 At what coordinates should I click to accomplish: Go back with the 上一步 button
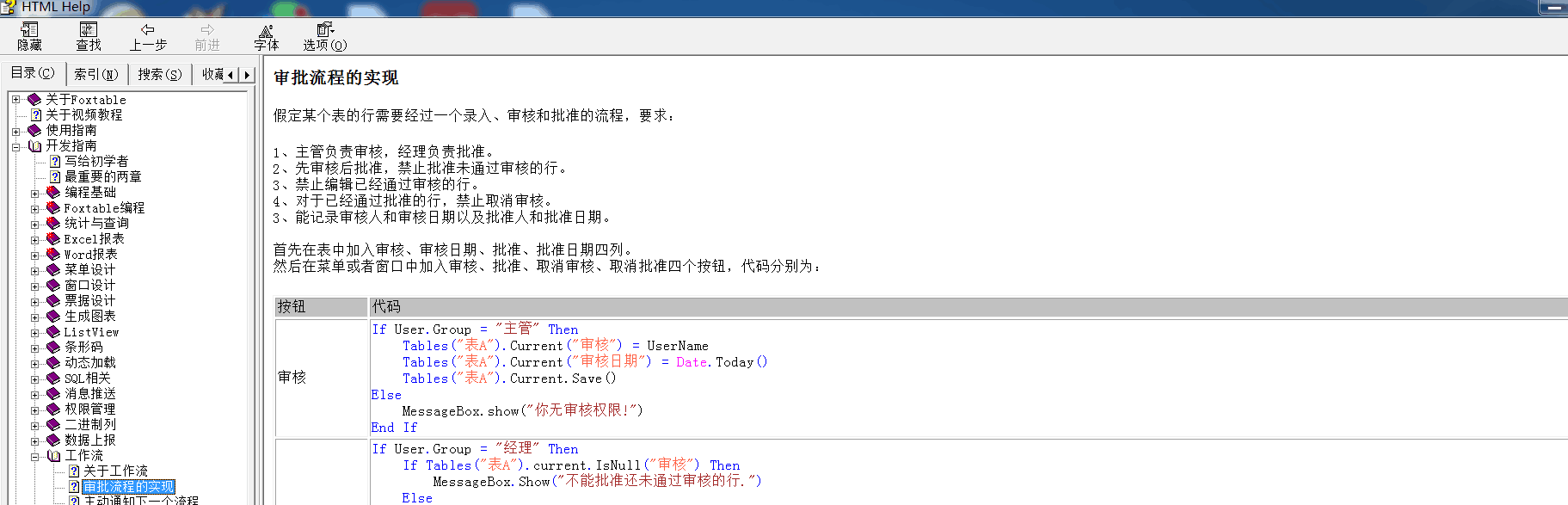tap(148, 36)
